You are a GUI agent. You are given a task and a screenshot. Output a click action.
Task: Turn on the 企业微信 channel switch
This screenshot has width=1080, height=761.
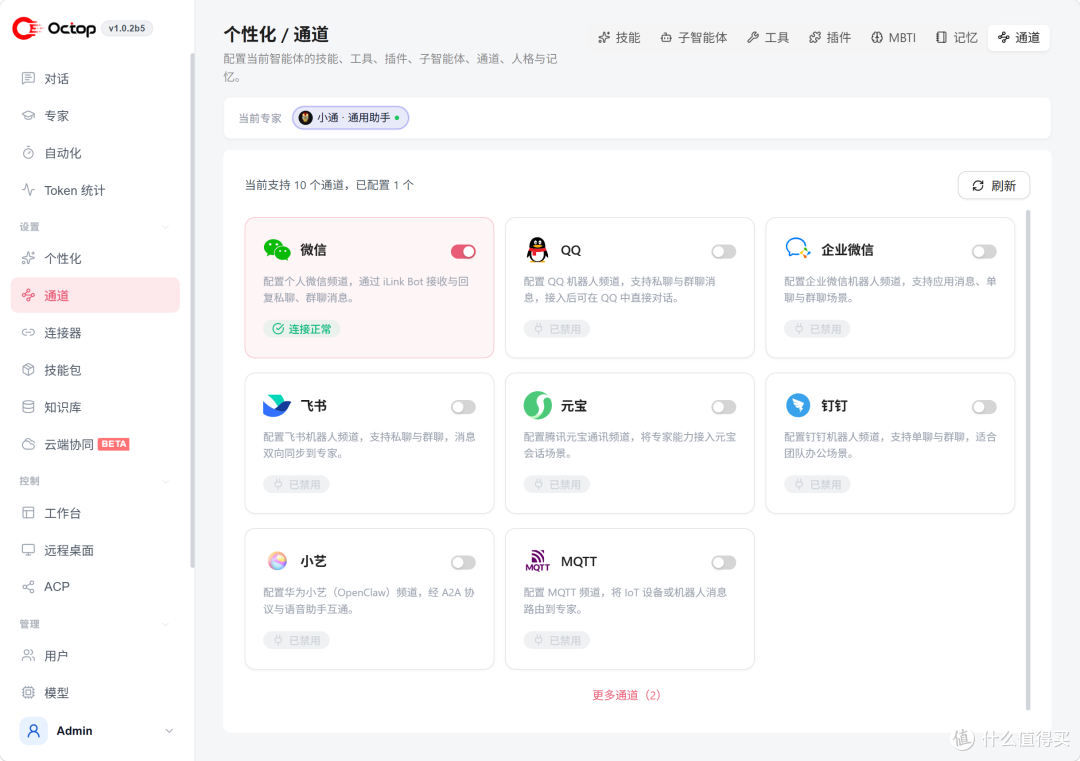tap(984, 251)
